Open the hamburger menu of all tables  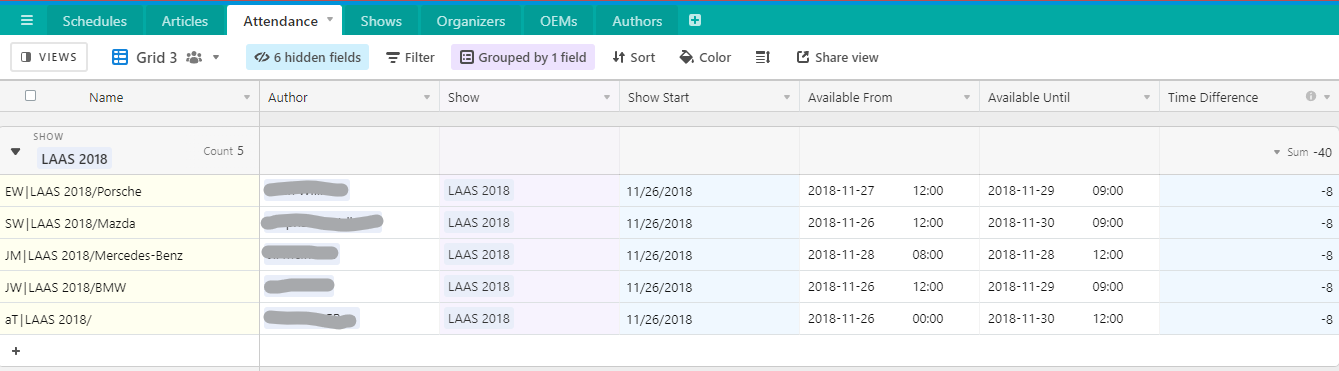tap(27, 20)
